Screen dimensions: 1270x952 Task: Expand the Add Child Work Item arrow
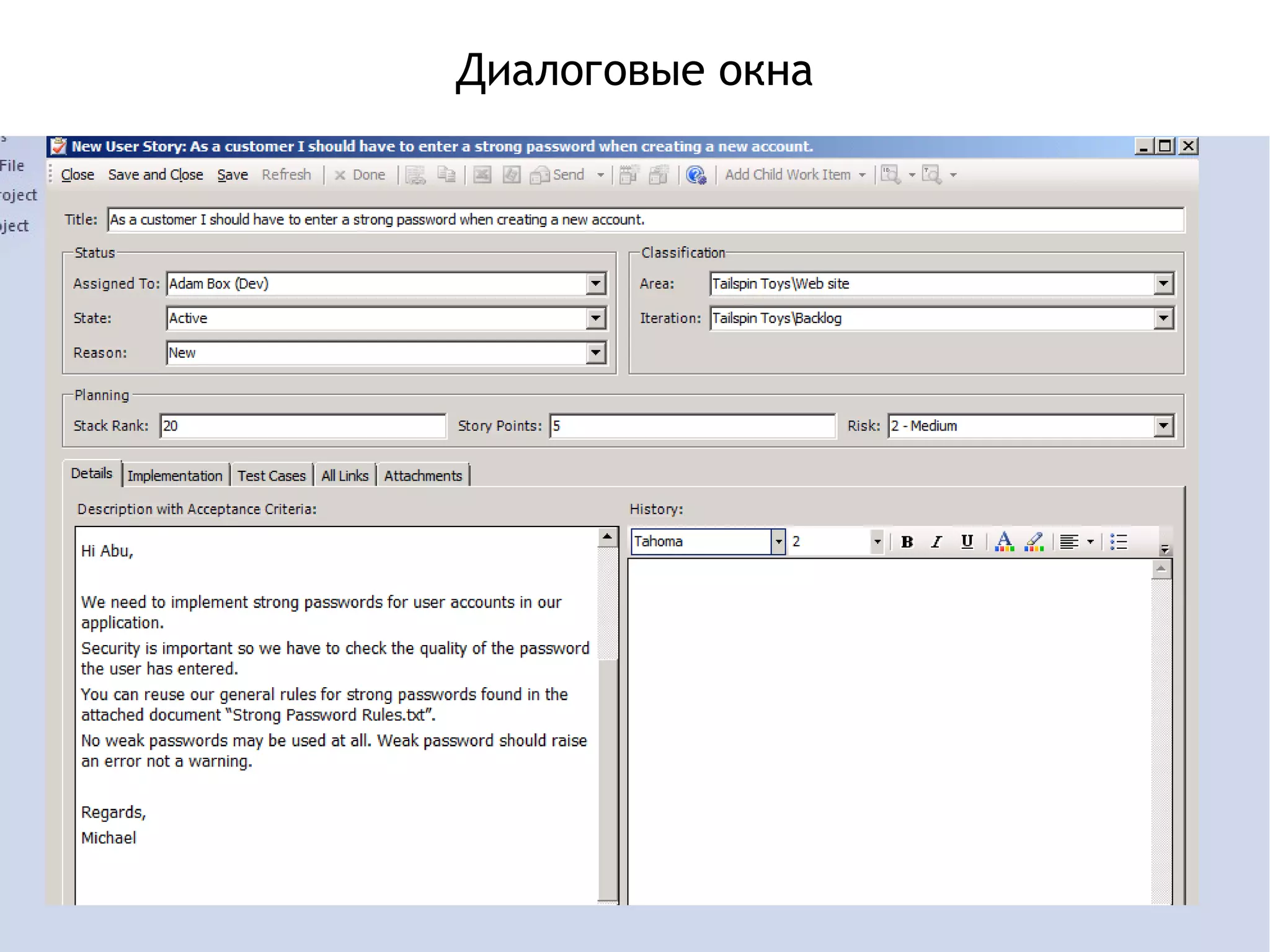click(x=862, y=176)
